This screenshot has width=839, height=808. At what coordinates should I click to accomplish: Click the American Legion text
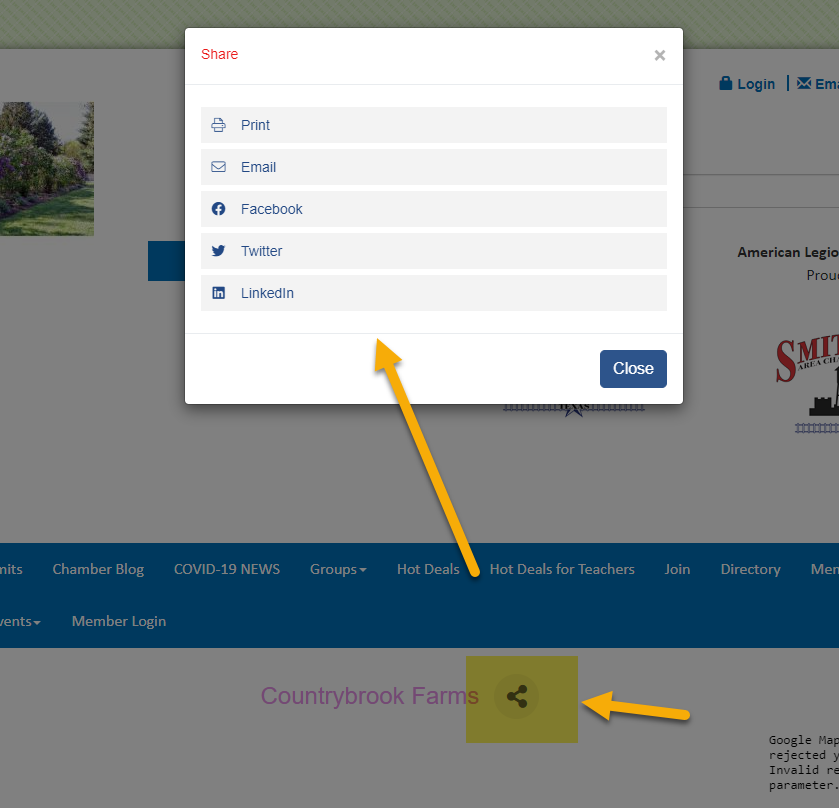(x=788, y=253)
